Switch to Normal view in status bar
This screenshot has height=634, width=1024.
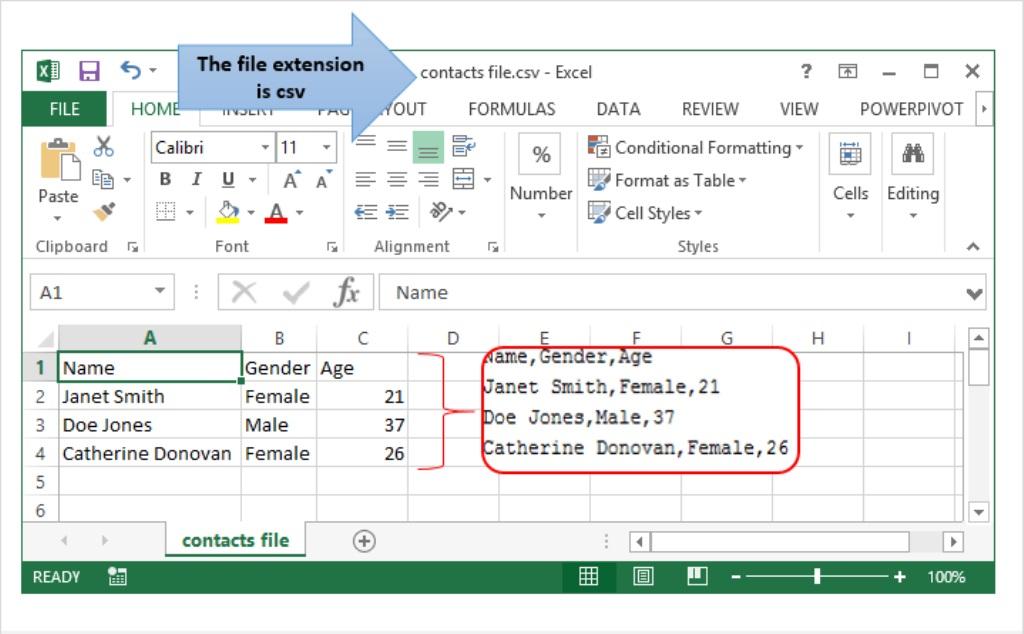pos(588,576)
